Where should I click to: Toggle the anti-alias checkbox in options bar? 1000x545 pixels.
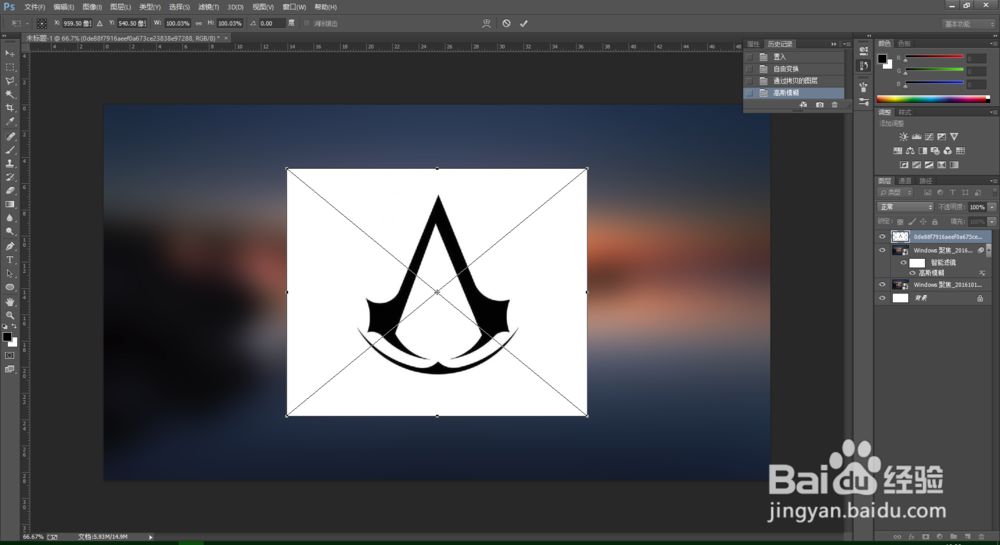tap(307, 24)
